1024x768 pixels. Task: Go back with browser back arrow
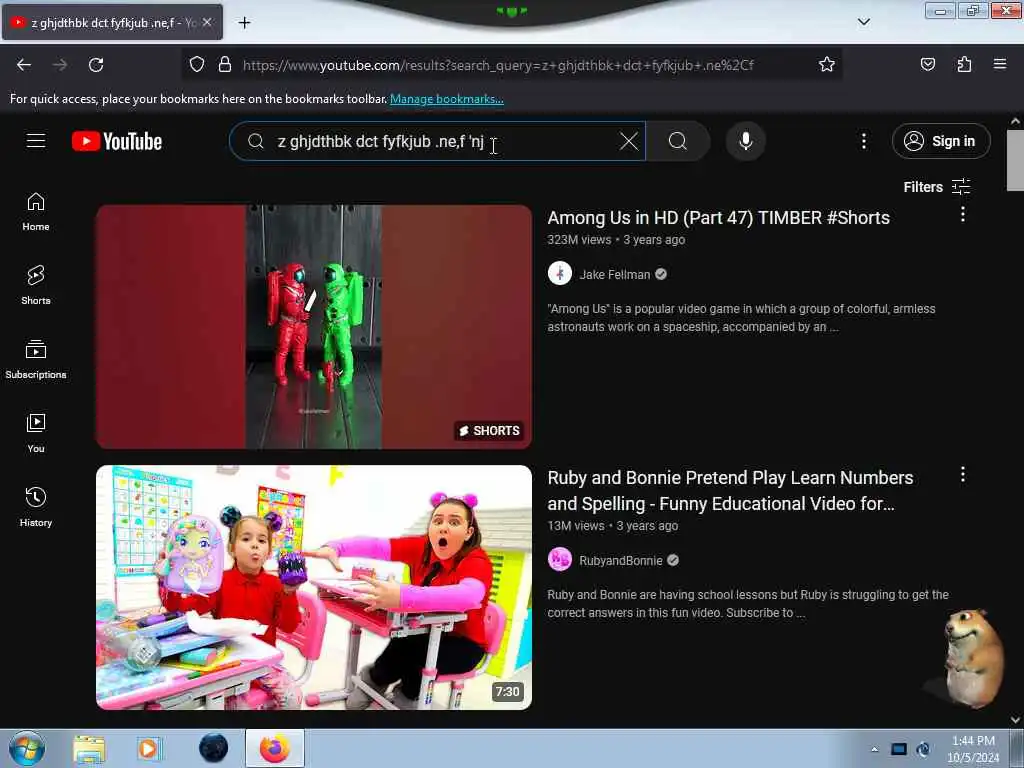tap(24, 65)
